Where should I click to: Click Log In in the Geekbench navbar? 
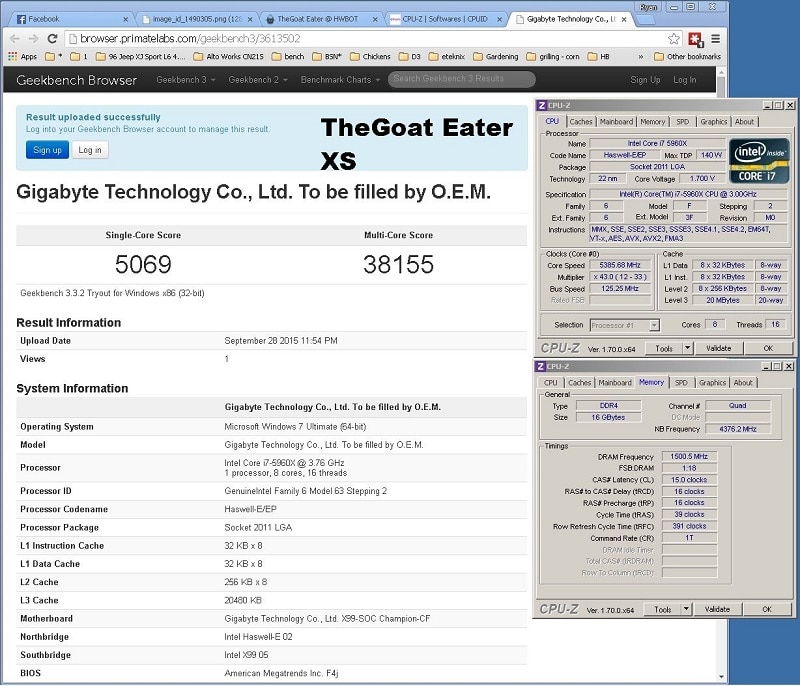point(684,80)
